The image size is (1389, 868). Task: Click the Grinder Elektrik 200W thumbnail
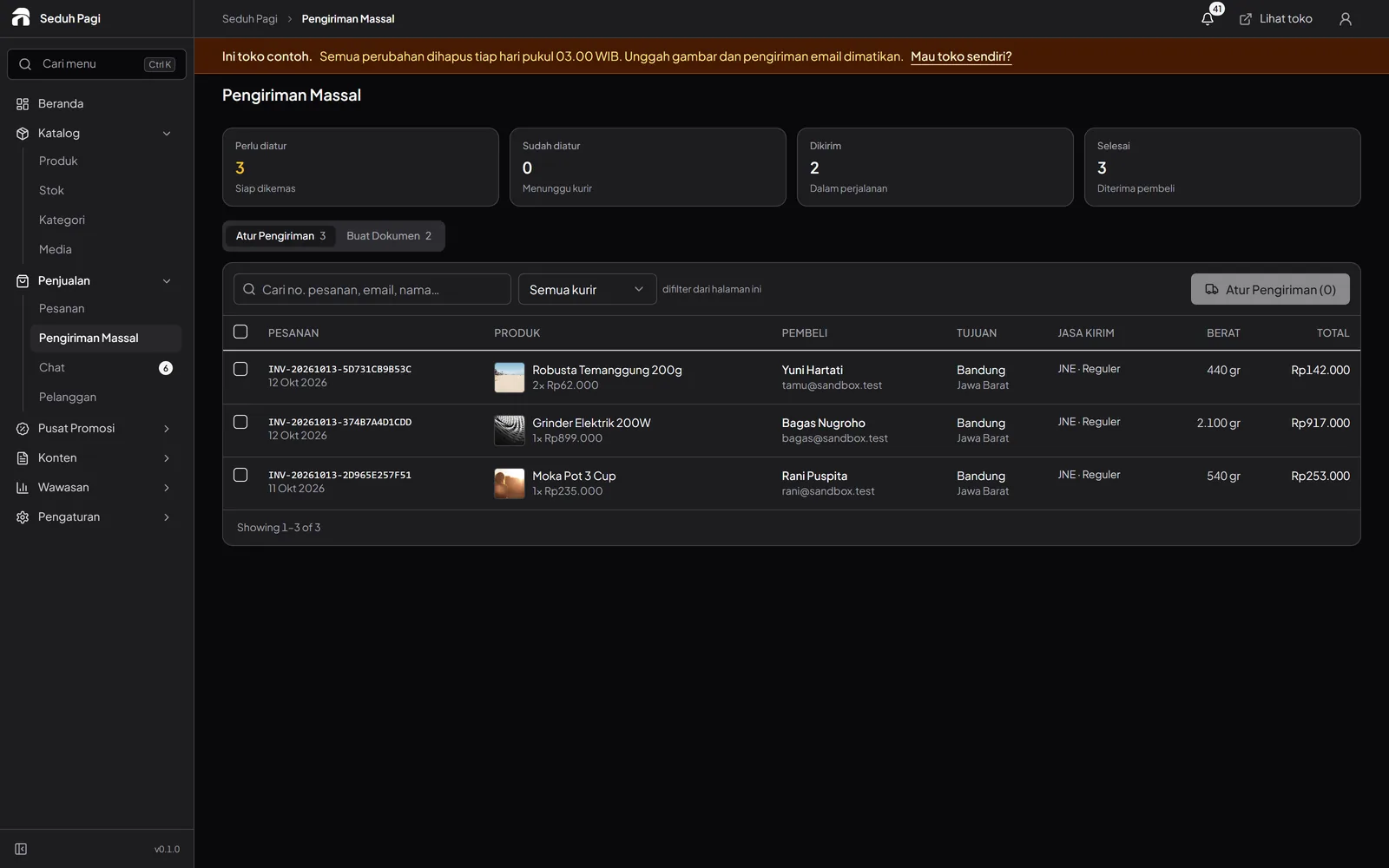tap(510, 431)
